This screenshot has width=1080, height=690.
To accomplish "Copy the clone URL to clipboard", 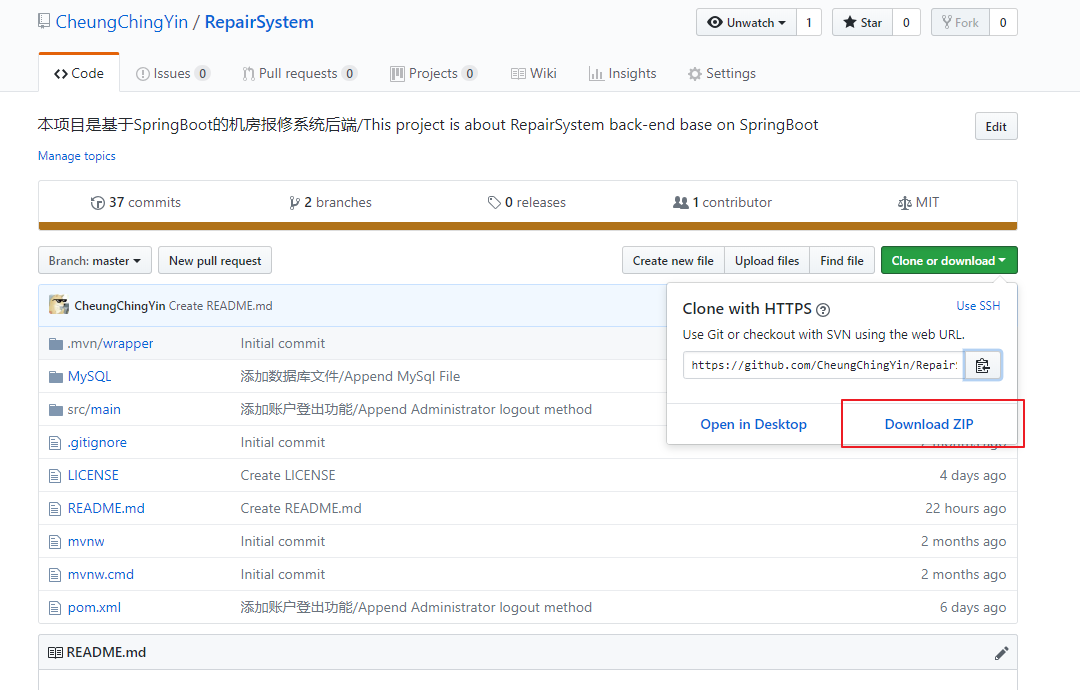I will click(982, 365).
